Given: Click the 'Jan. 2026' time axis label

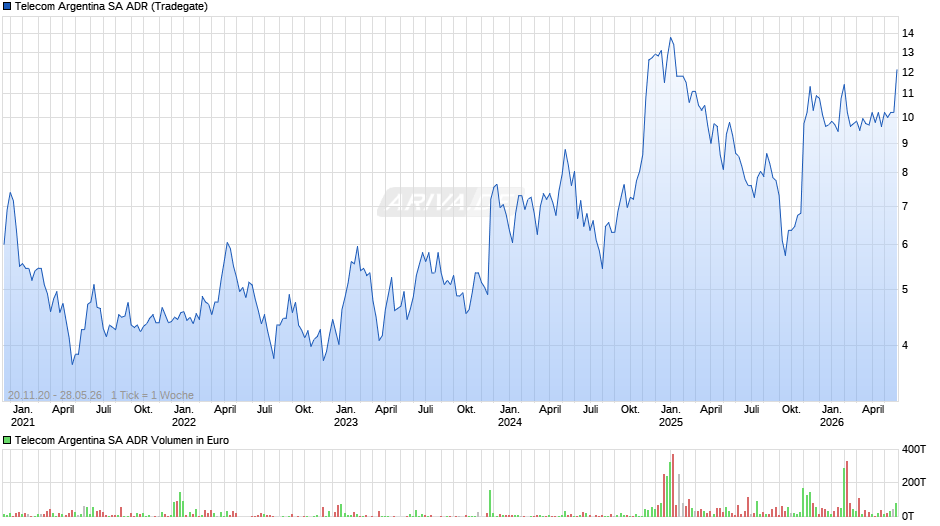Looking at the screenshot, I should [x=831, y=416].
